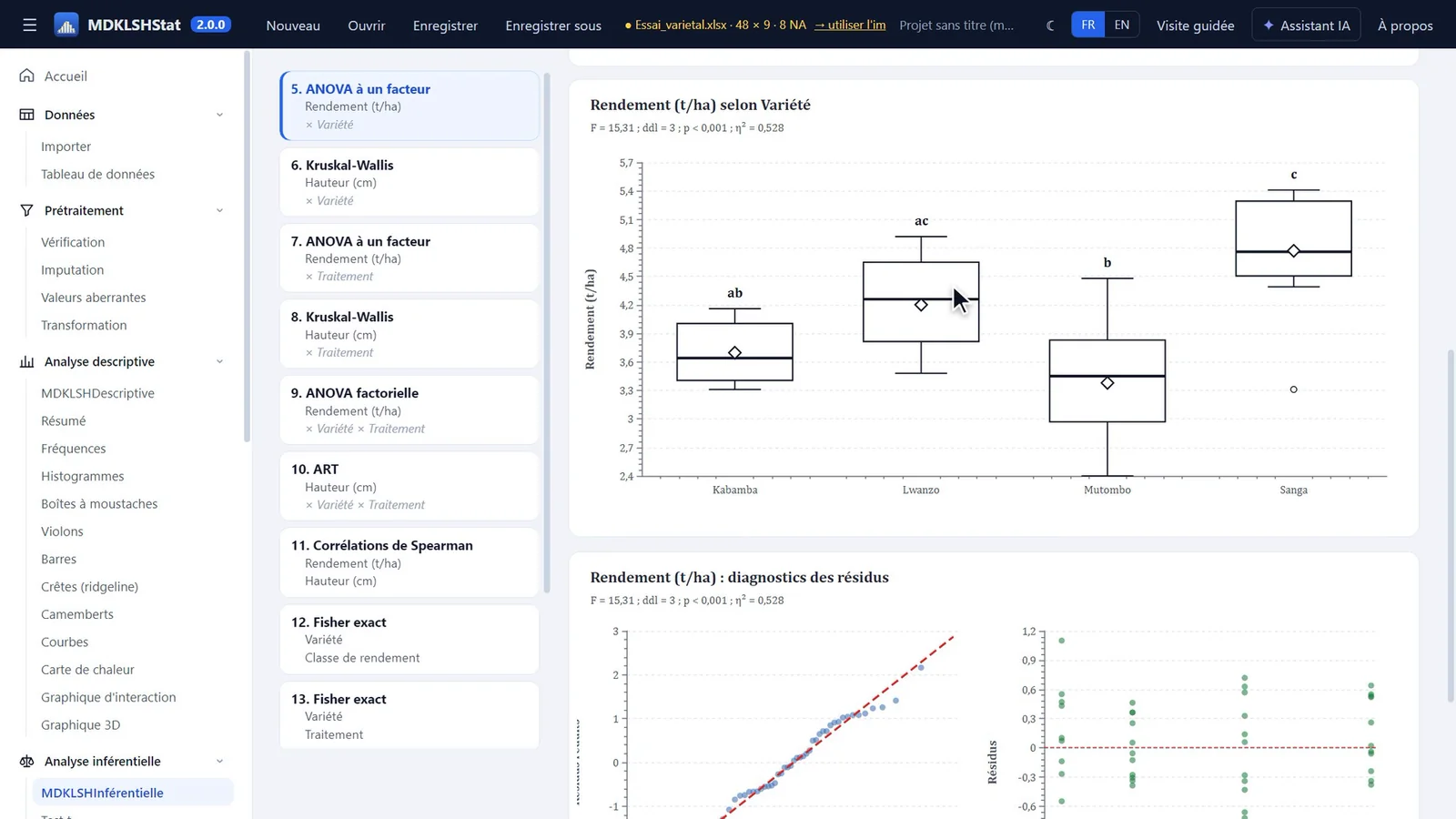Click the Données table icon

click(x=27, y=115)
